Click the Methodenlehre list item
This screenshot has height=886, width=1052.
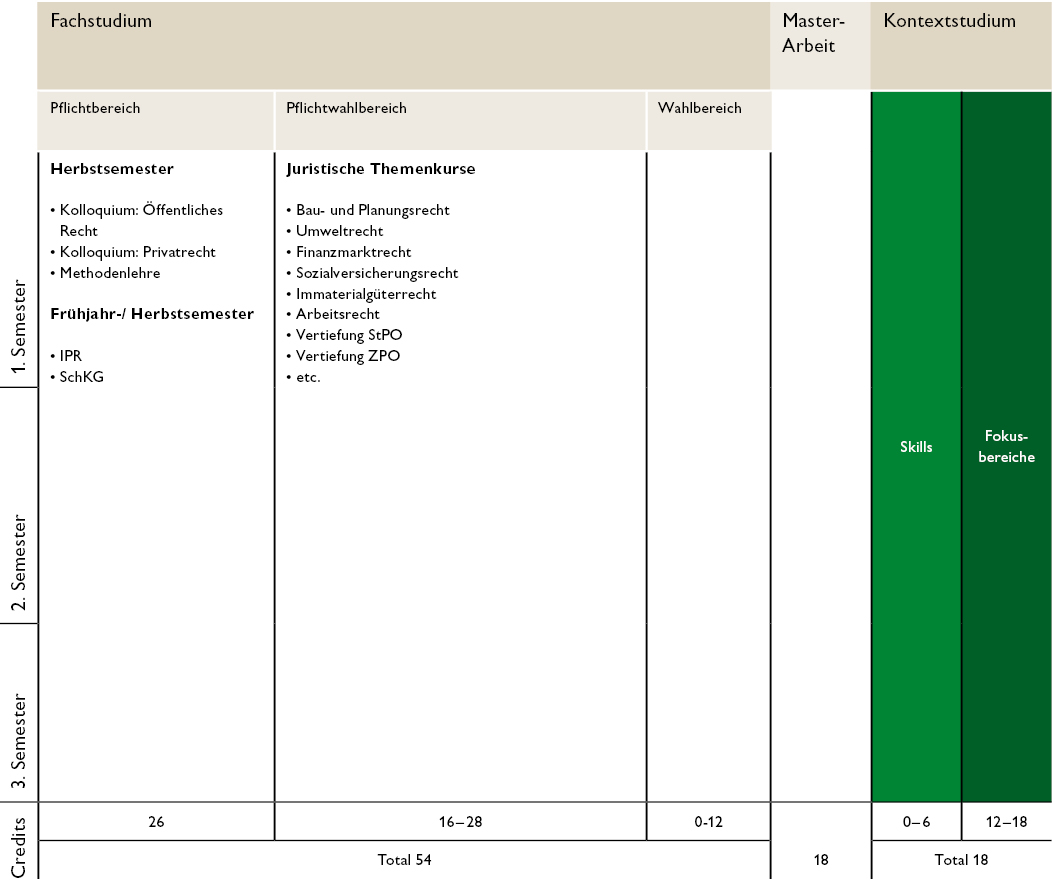click(x=109, y=273)
